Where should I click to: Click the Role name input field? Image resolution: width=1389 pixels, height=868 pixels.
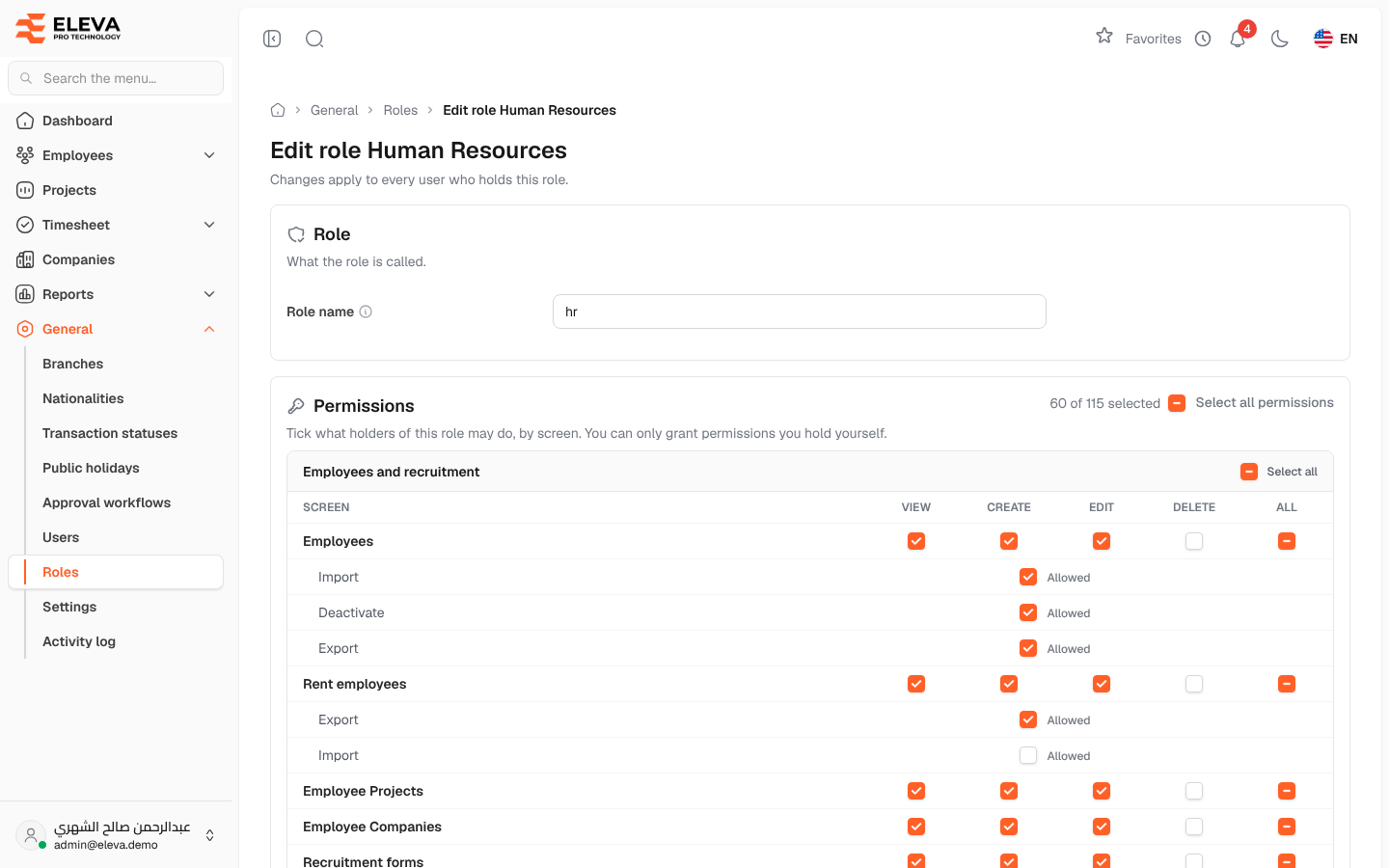[800, 312]
